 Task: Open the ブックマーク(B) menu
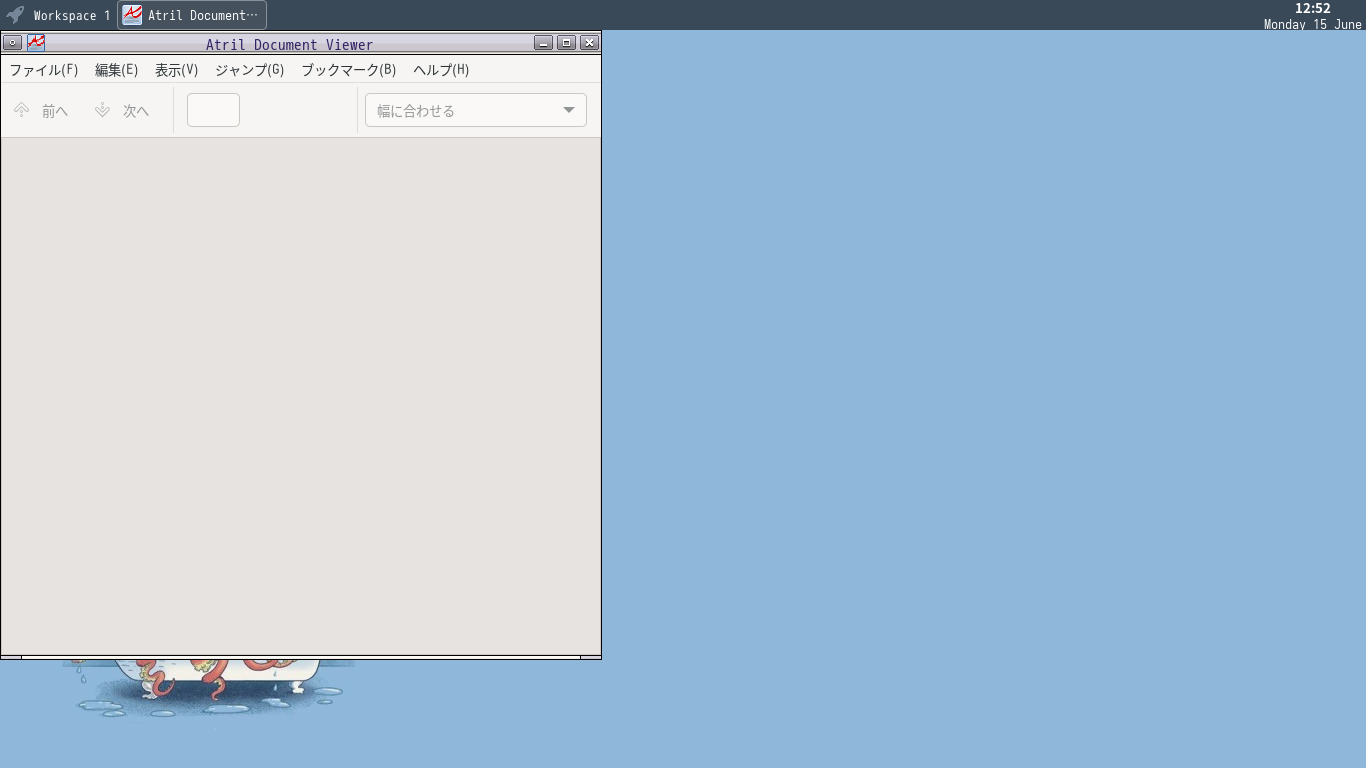pyautogui.click(x=348, y=70)
